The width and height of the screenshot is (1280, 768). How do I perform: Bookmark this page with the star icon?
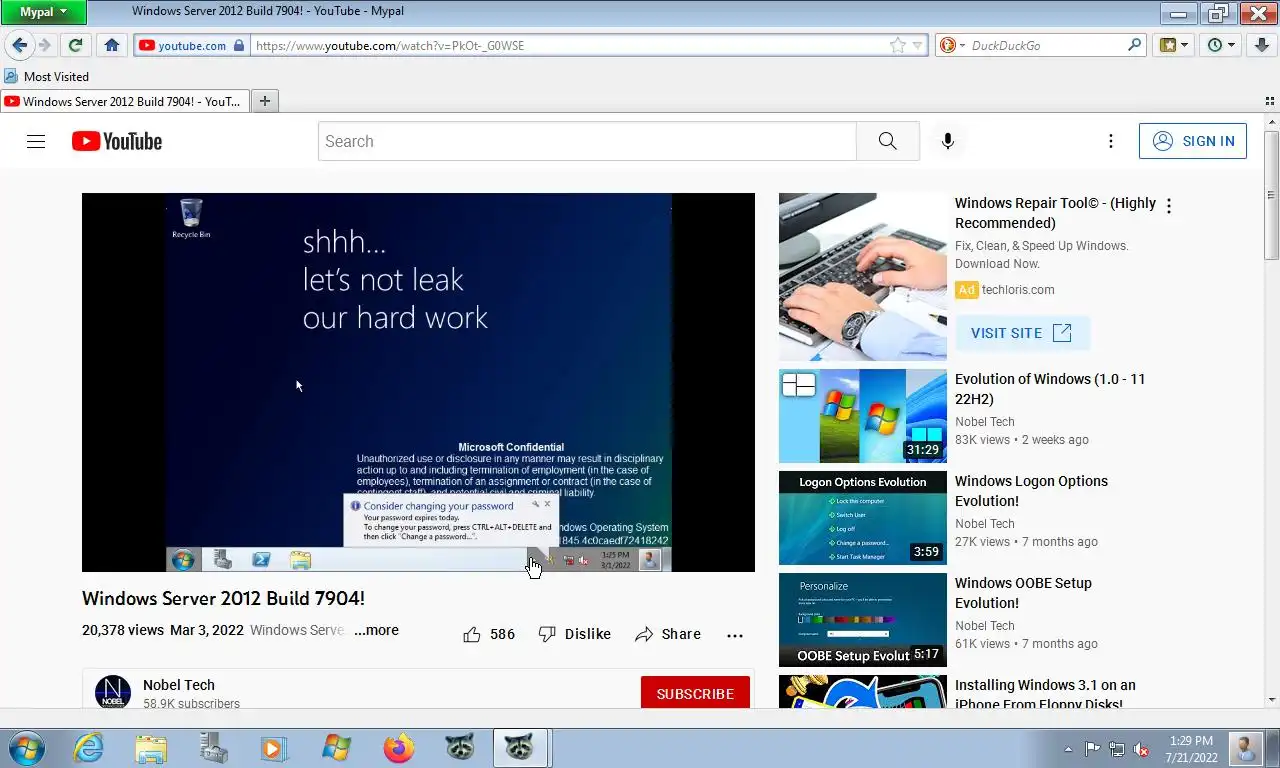coord(897,45)
